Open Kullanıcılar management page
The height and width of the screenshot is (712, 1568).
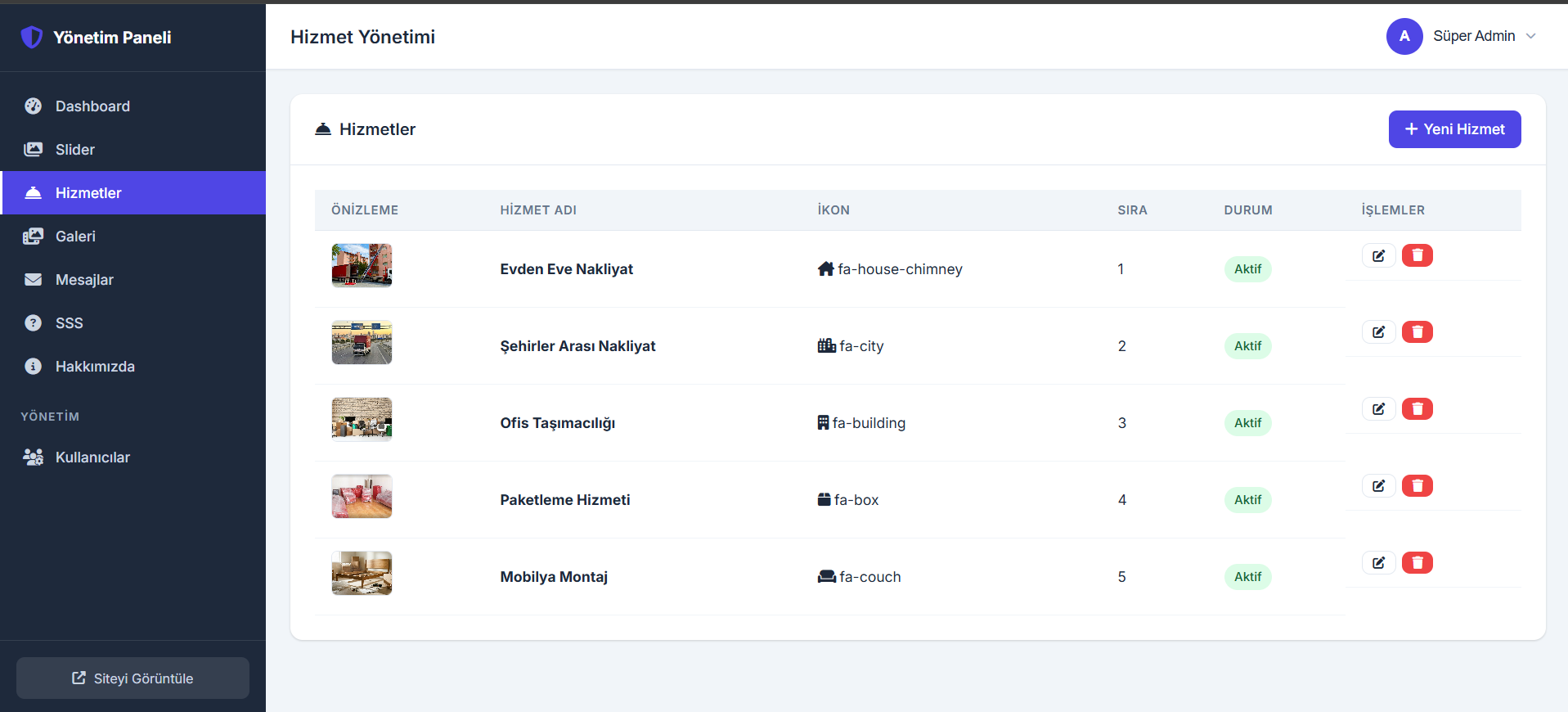(133, 457)
